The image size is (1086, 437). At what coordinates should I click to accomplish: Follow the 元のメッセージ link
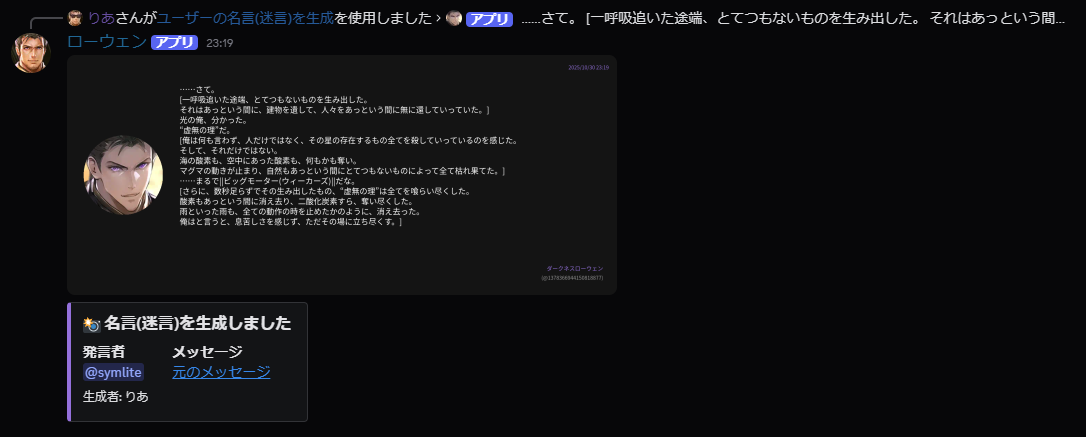click(221, 372)
